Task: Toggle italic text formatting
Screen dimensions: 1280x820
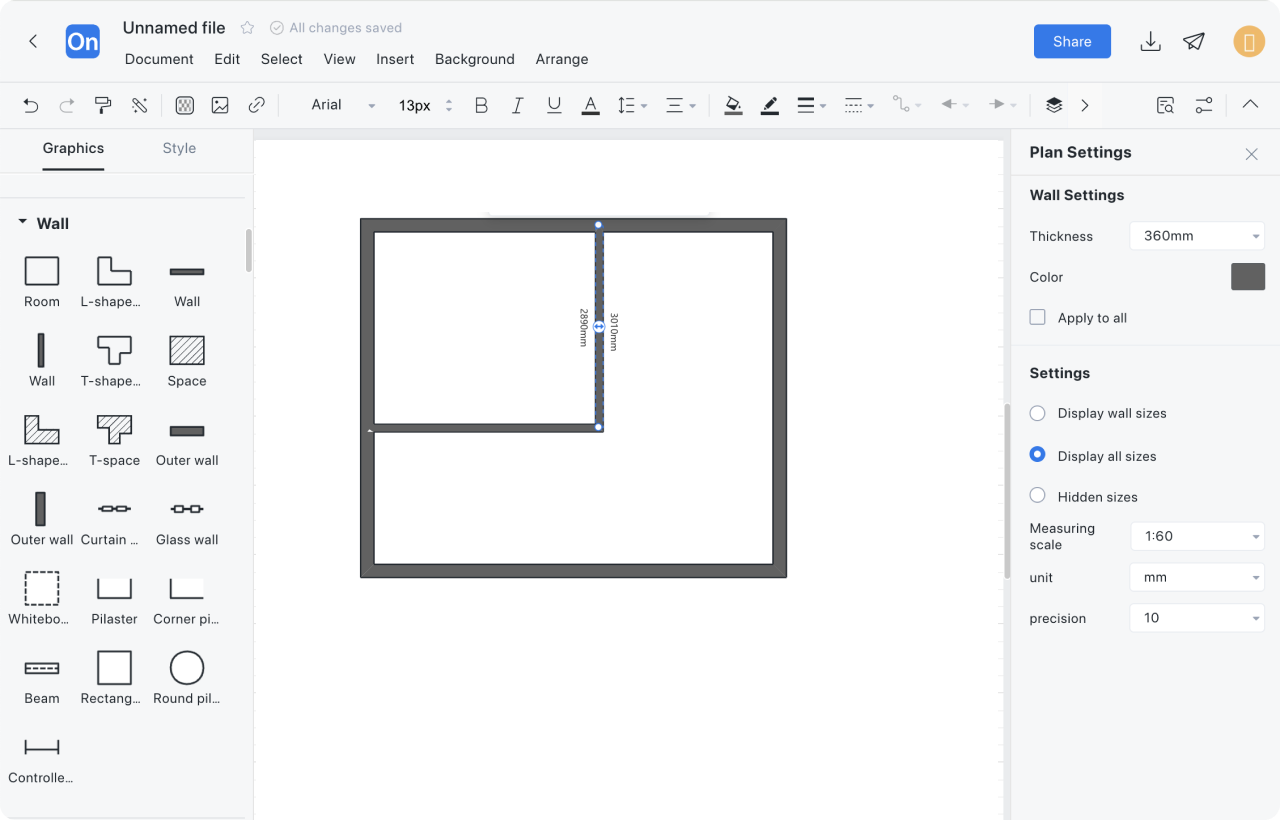Action: 517,105
